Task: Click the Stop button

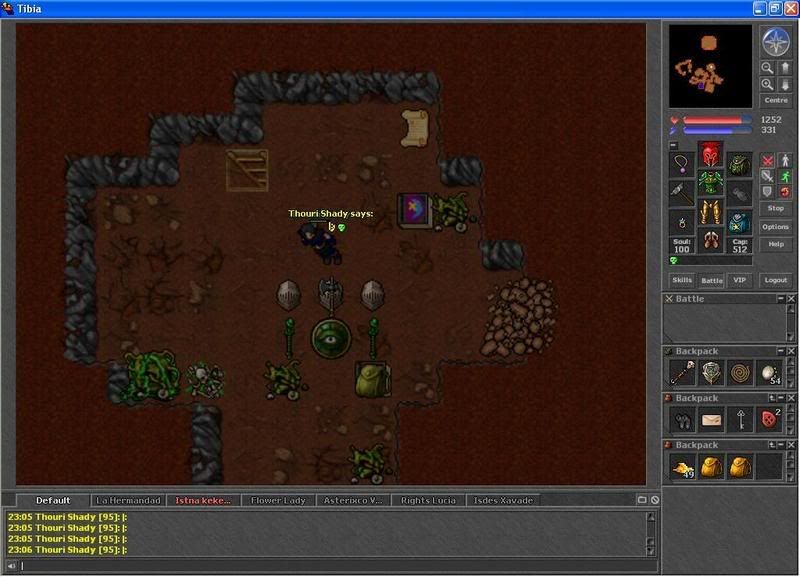Action: click(x=776, y=208)
